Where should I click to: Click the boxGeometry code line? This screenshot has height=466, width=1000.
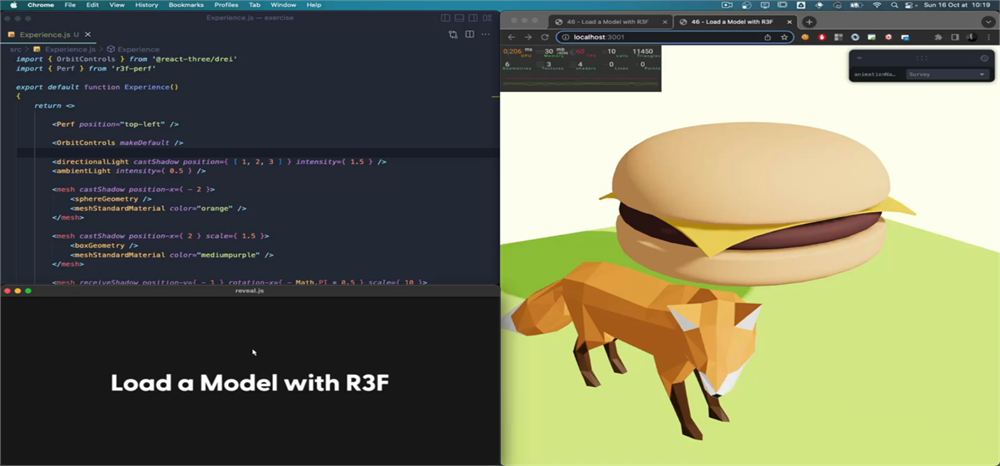(x=105, y=245)
